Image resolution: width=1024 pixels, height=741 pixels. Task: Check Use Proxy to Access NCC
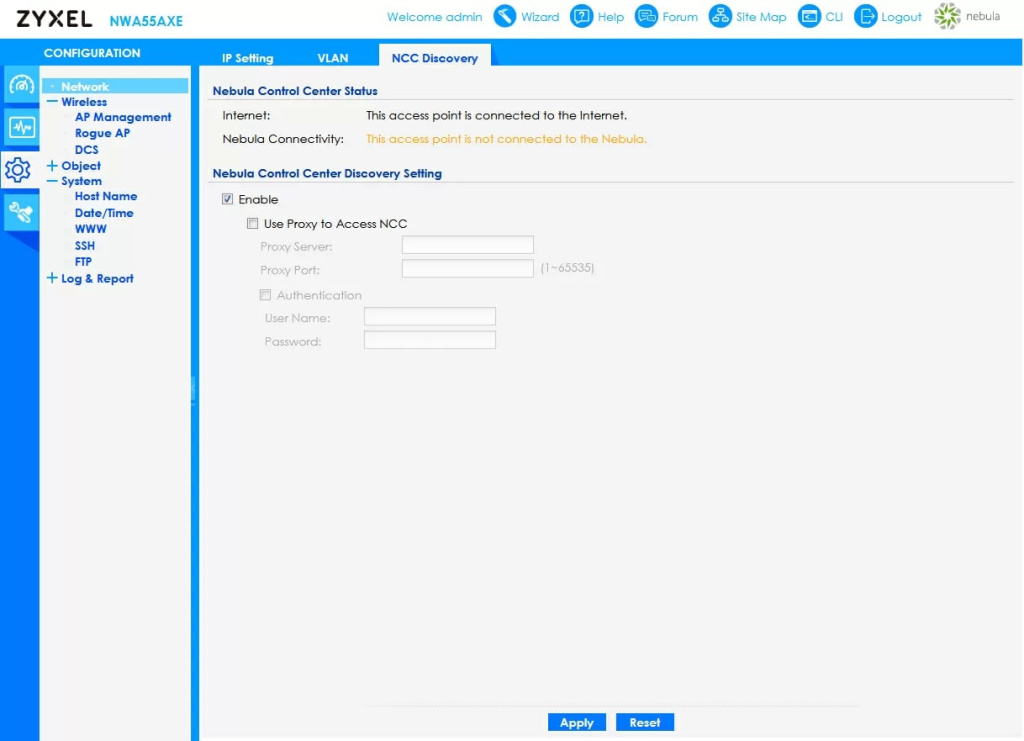click(253, 224)
